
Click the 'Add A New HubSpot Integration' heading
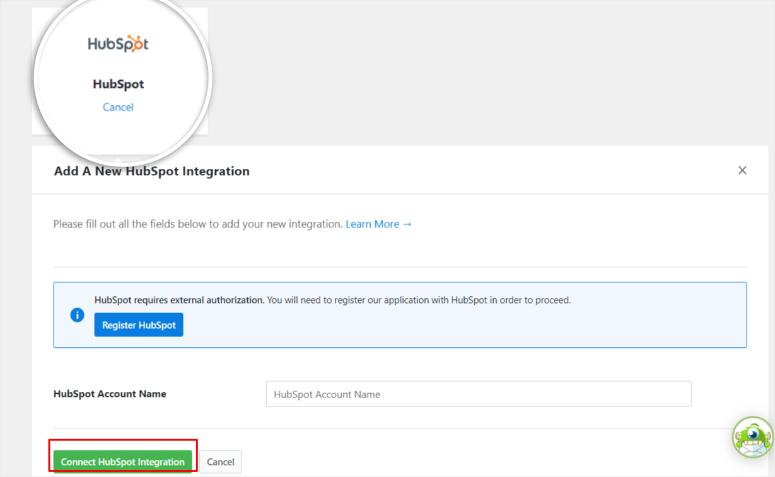tap(152, 171)
